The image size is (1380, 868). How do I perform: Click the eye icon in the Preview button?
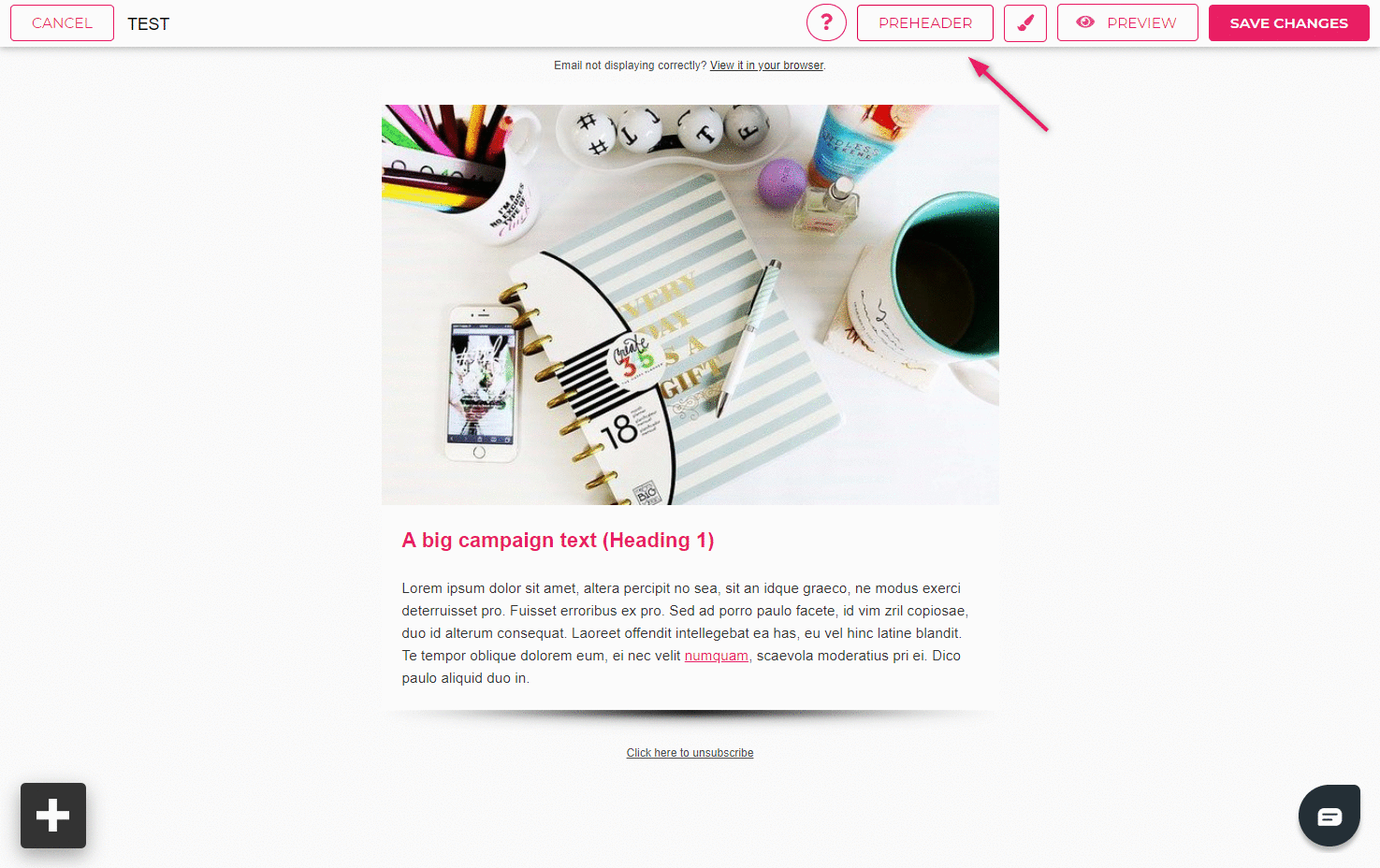[x=1085, y=22]
